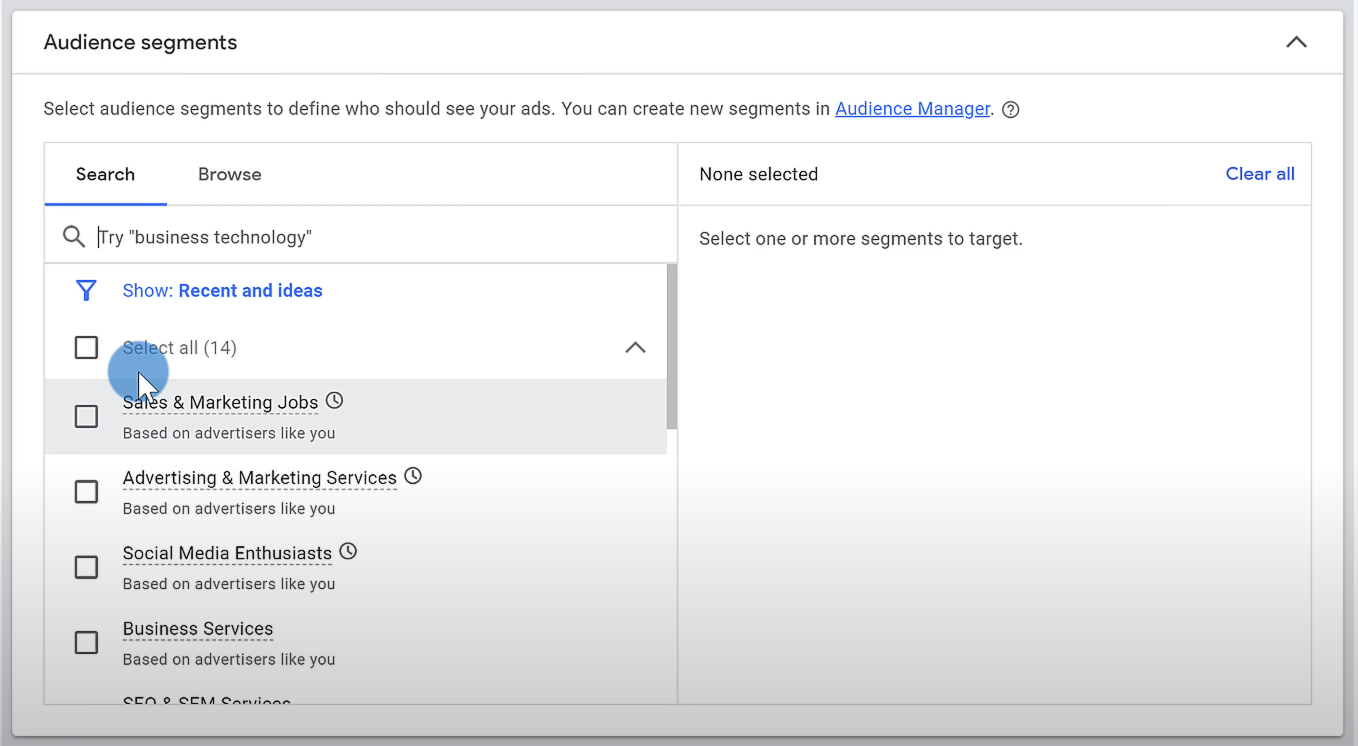Select the Search tab
This screenshot has height=746, width=1358.
tap(105, 173)
